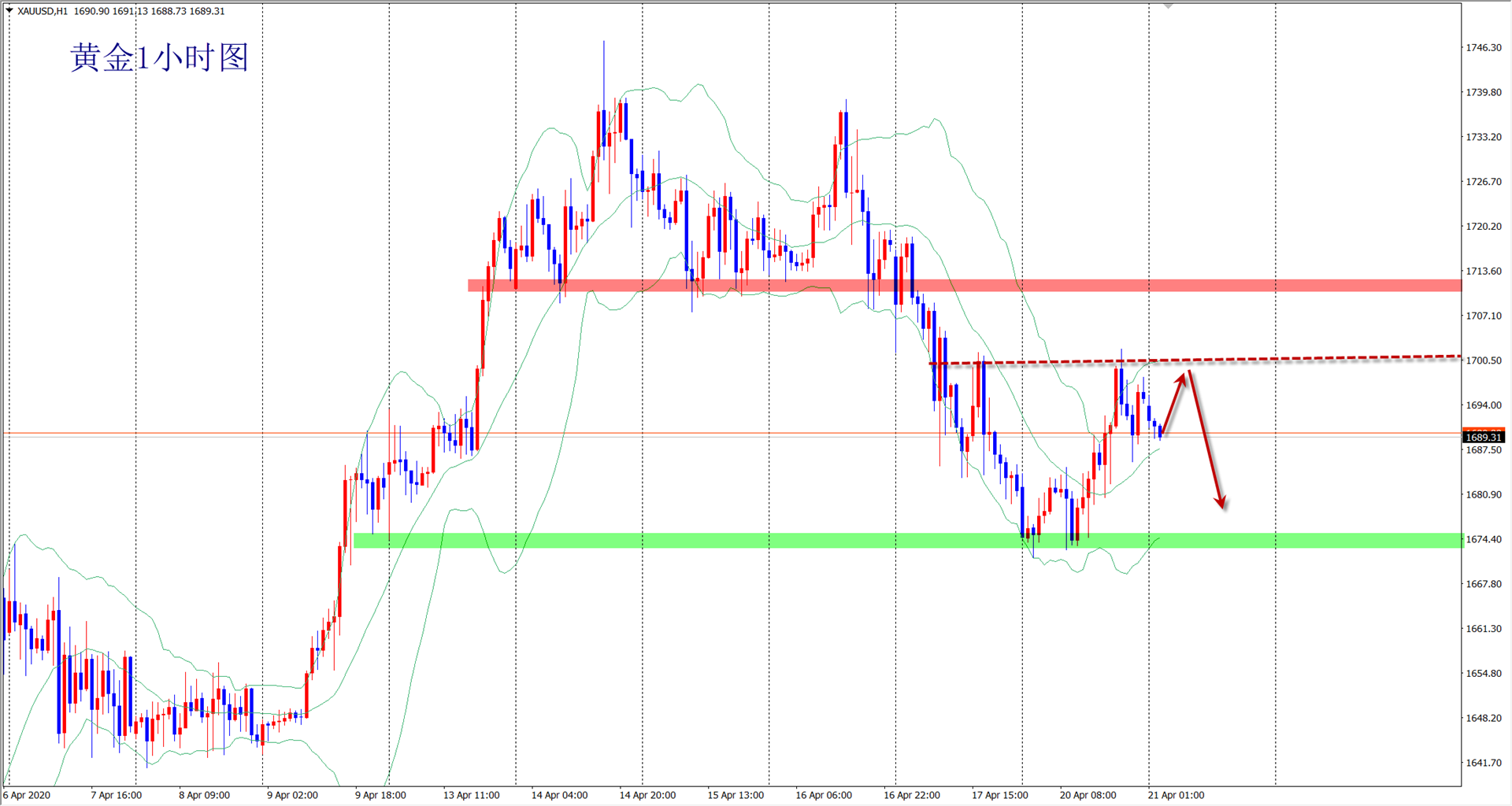Click price scale label 1746.30
The image size is (1512, 806).
[x=1483, y=47]
